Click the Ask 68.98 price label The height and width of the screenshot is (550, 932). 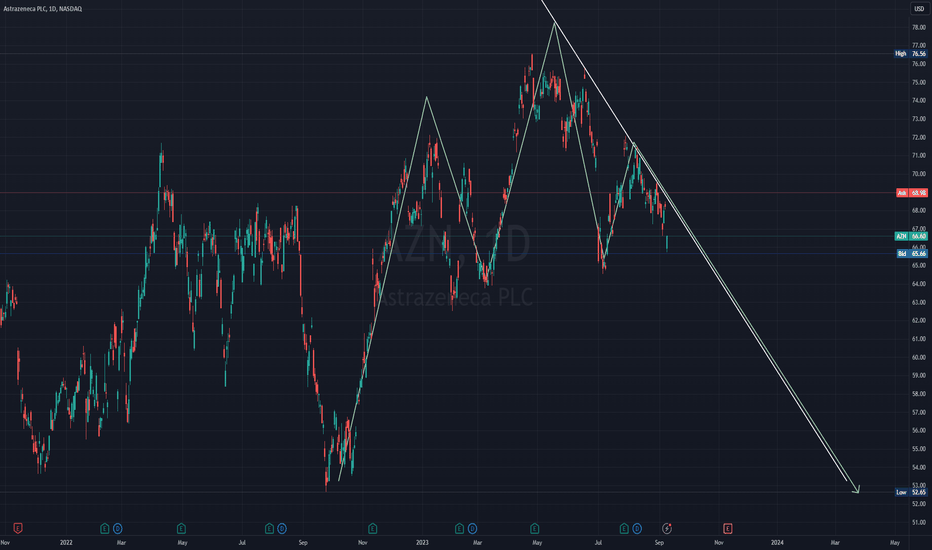(x=911, y=193)
